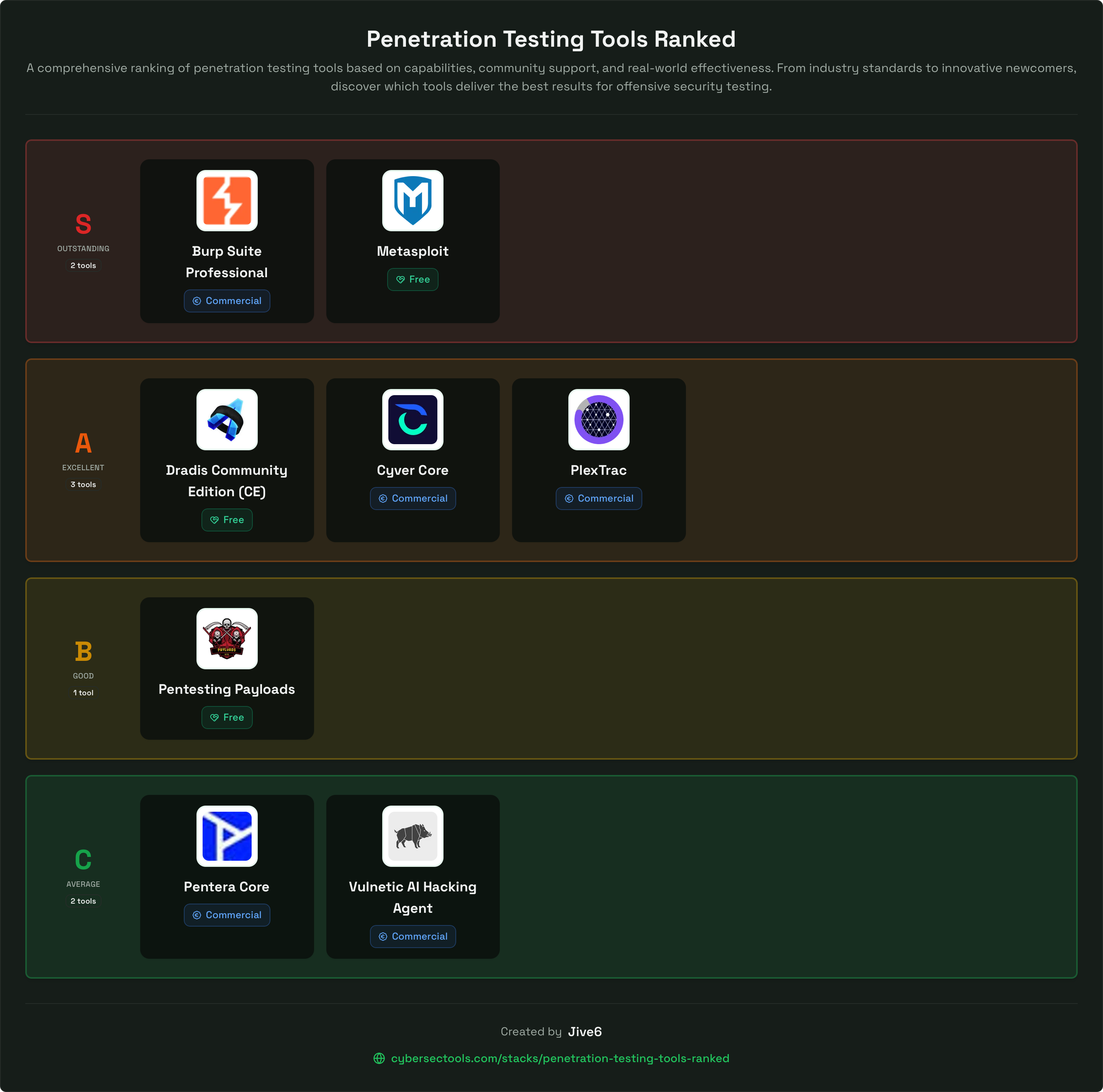Click the Commercial badge under PlexTrac
Image resolution: width=1103 pixels, height=1092 pixels.
pos(598,499)
